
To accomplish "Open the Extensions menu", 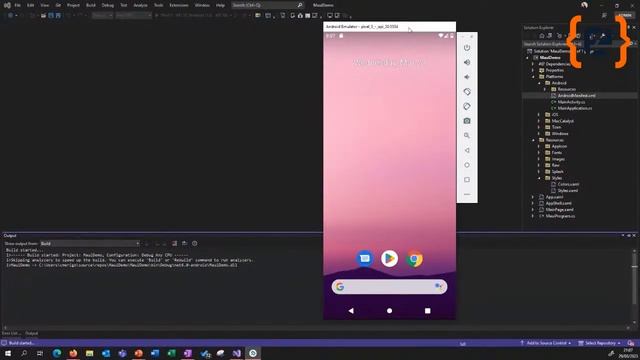I will pyautogui.click(x=179, y=5).
